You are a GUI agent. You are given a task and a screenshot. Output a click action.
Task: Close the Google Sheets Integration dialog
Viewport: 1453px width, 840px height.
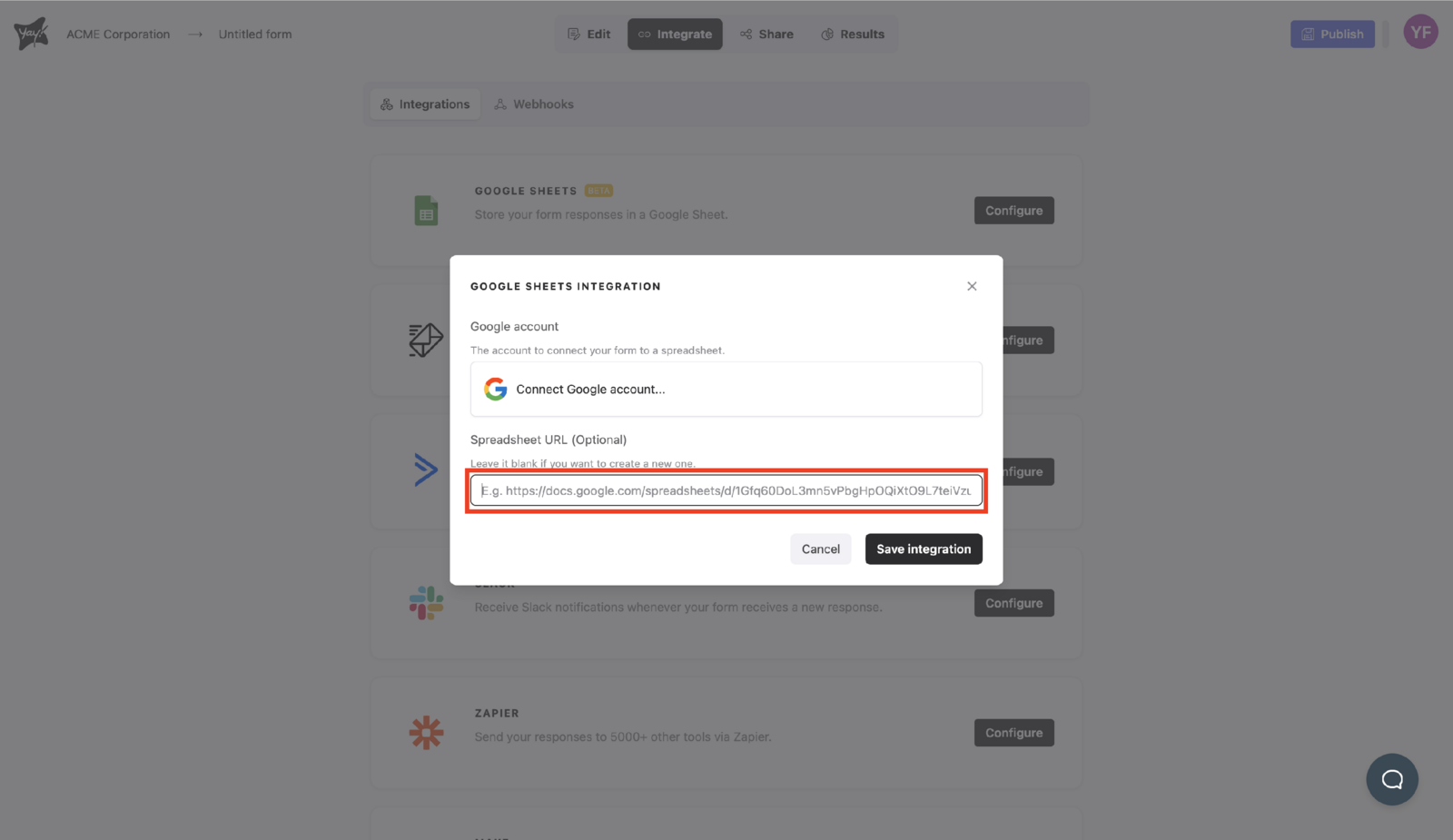coord(972,286)
